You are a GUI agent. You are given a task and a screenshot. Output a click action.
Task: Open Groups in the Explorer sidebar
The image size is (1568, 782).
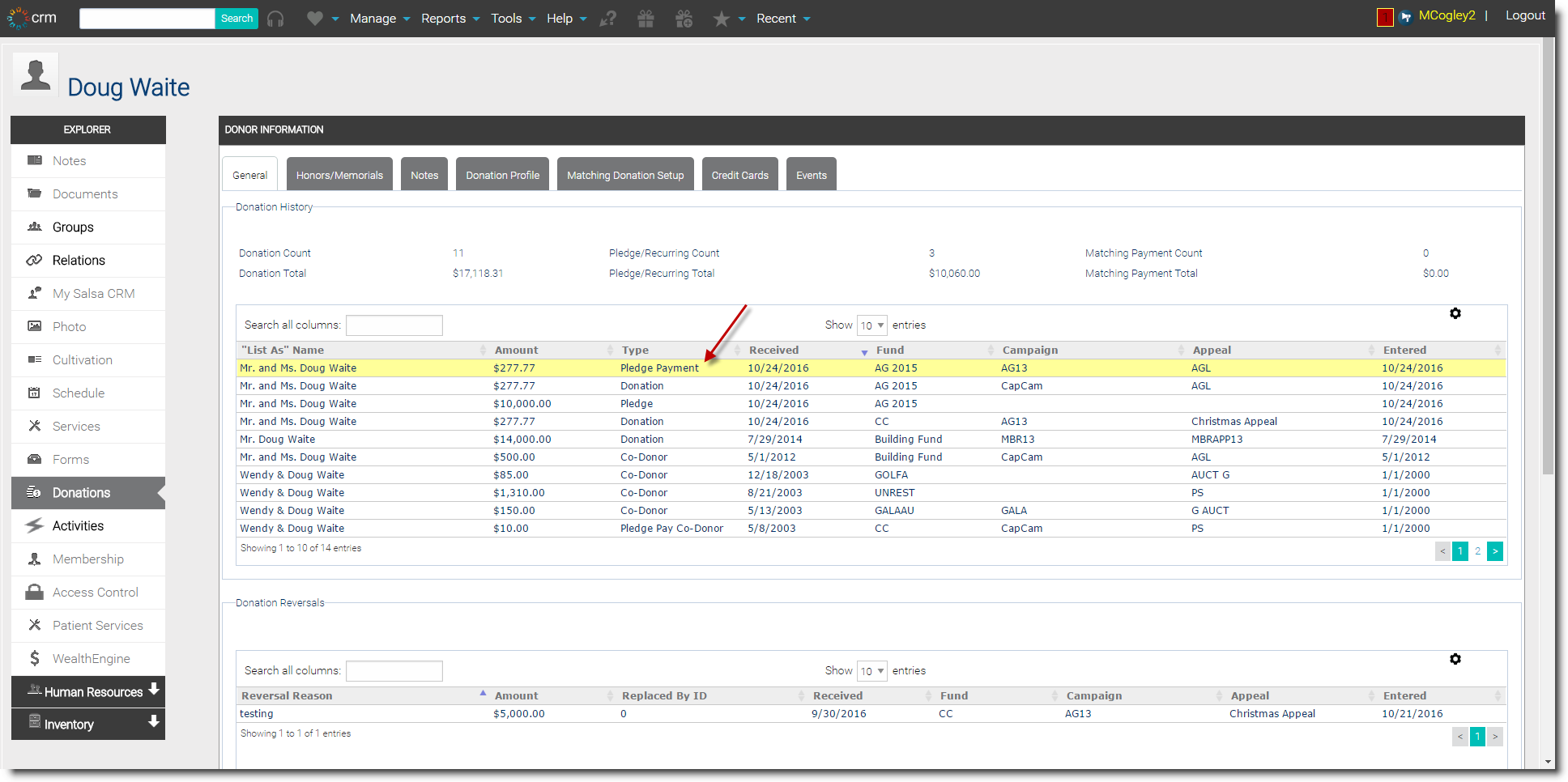click(88, 227)
